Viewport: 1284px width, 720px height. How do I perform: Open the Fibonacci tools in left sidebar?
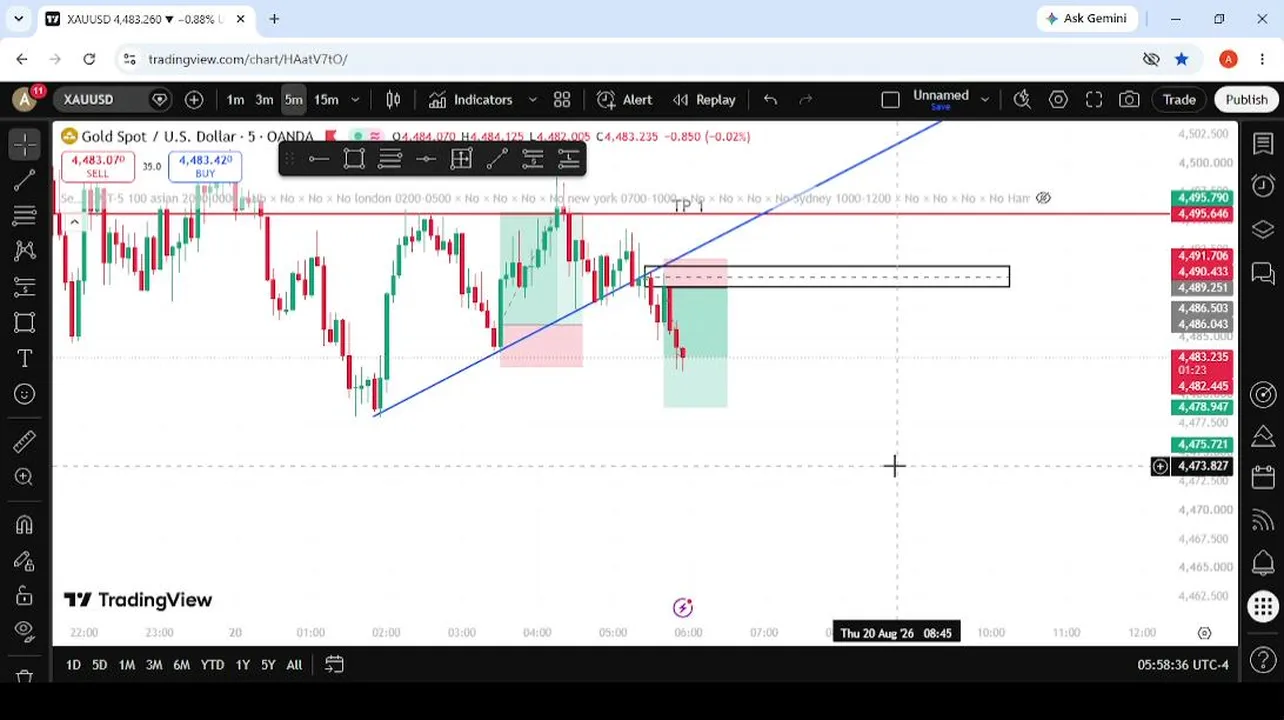24,215
